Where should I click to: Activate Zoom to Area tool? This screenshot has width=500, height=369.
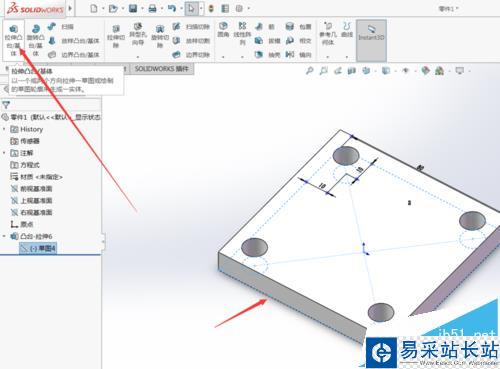point(324,71)
